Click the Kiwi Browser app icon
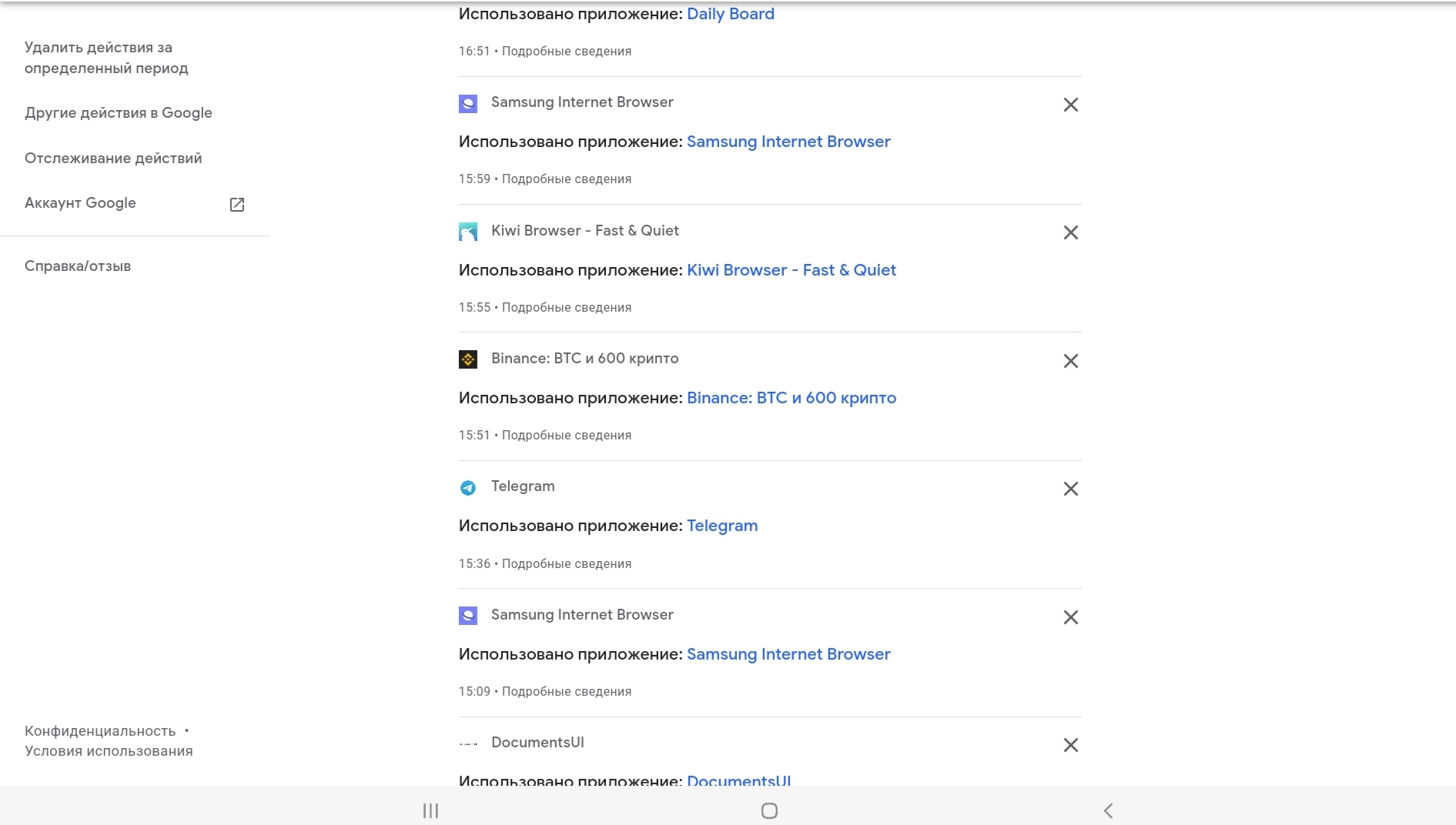1456x825 pixels. [x=468, y=232]
